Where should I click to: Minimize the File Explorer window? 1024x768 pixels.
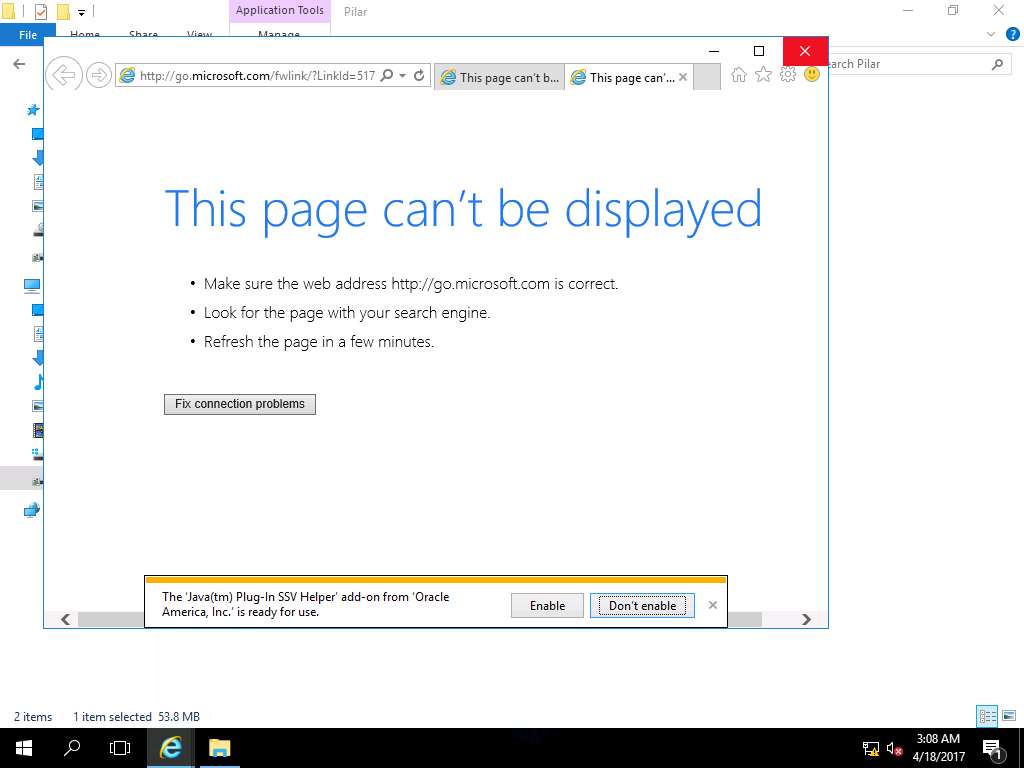(x=908, y=10)
